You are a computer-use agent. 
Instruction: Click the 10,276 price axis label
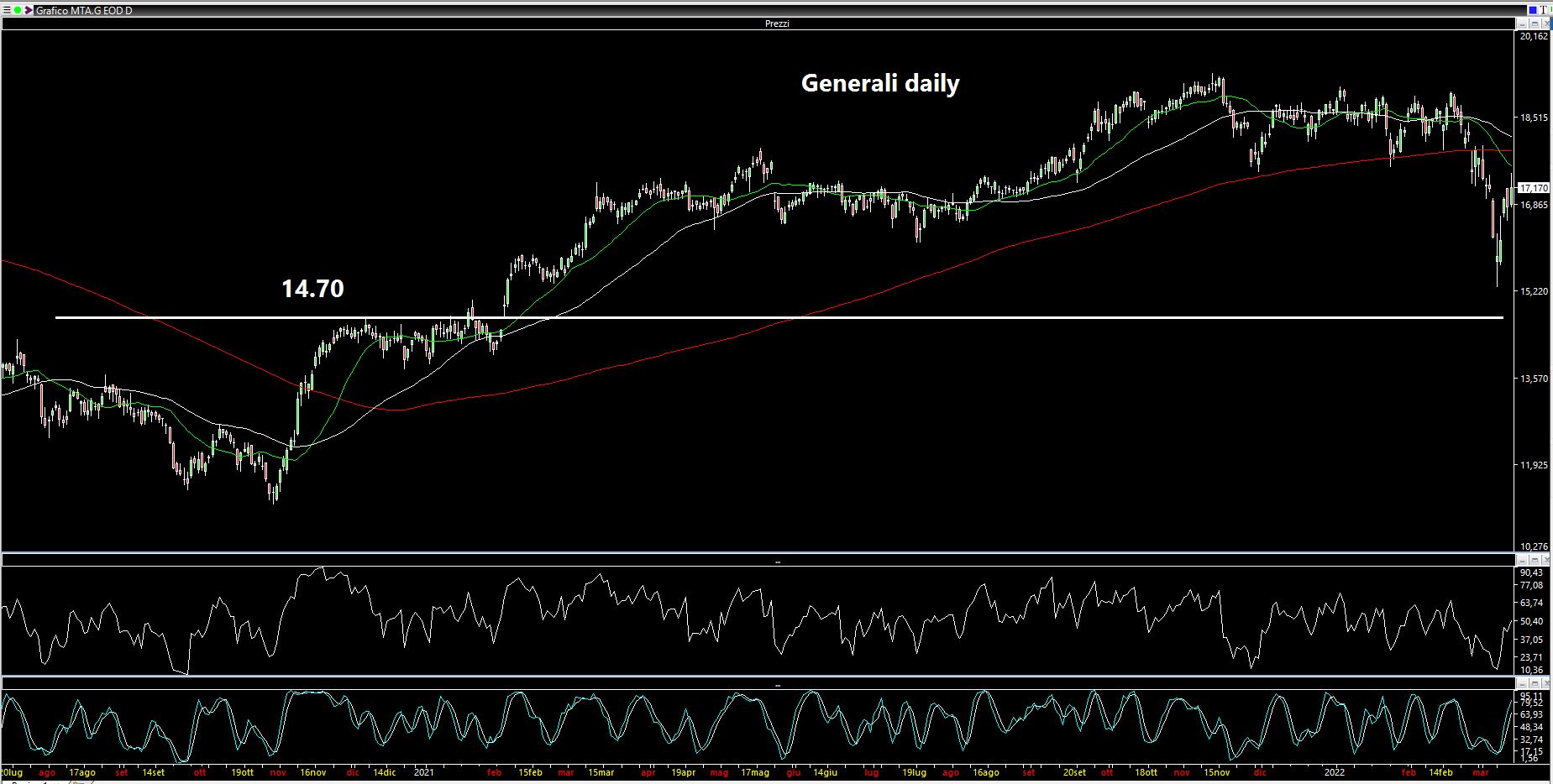(x=1534, y=546)
